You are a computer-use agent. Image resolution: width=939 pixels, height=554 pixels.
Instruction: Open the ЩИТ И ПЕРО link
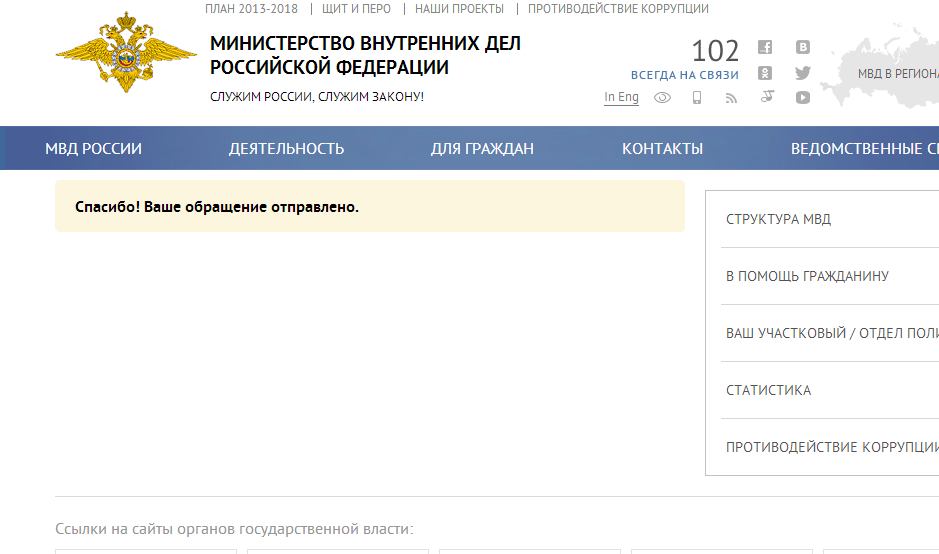point(356,9)
